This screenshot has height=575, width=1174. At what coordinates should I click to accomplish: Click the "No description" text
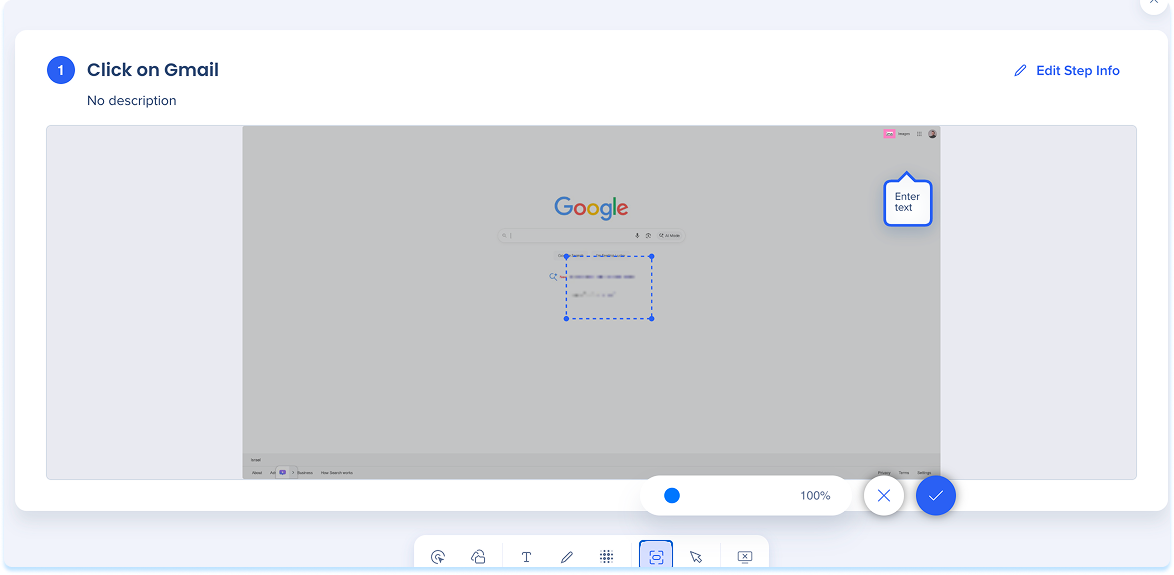tap(132, 101)
